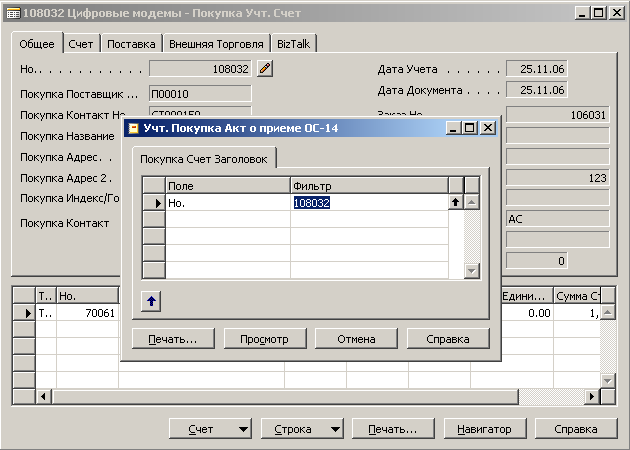Viewport: 630px width, 450px height.
Task: Click the Дата Документа field 25.11.06
Action: click(536, 90)
